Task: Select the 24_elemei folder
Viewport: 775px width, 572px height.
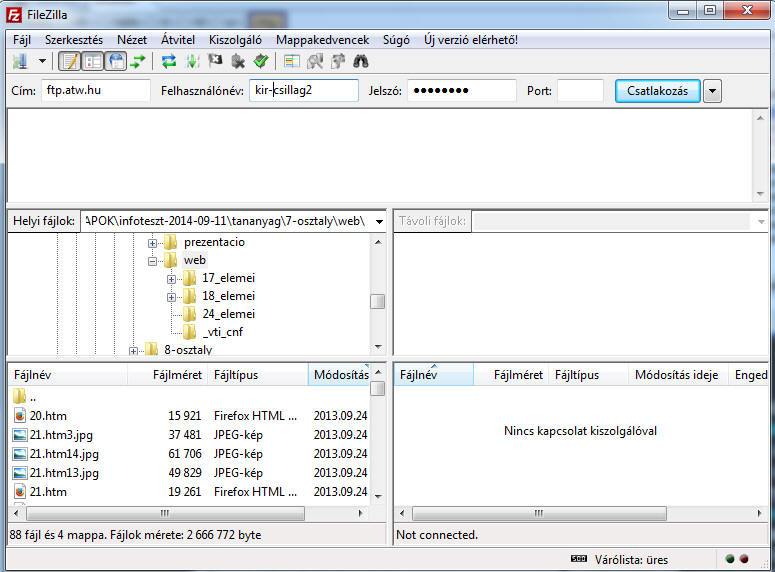Action: click(x=228, y=314)
